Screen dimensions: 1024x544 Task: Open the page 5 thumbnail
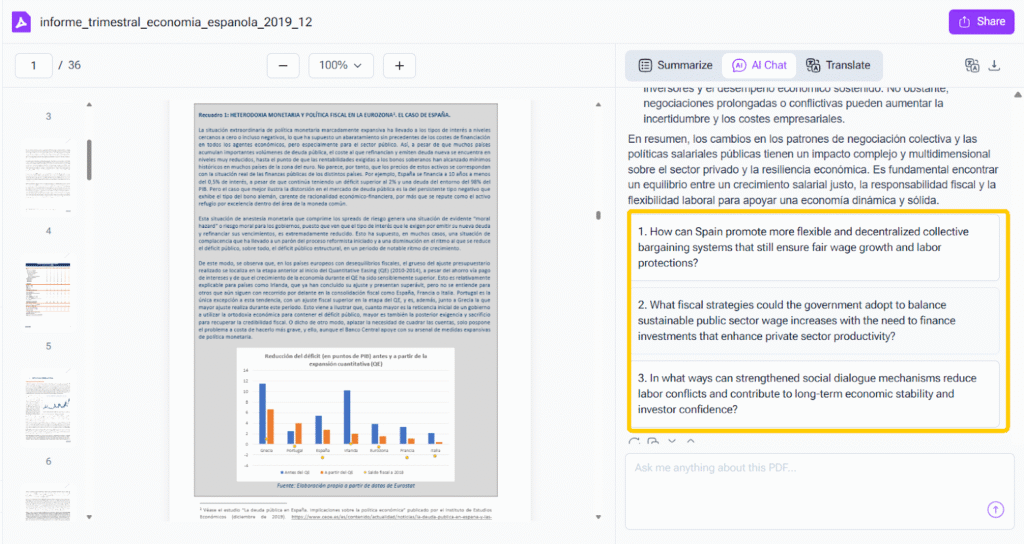[x=48, y=295]
